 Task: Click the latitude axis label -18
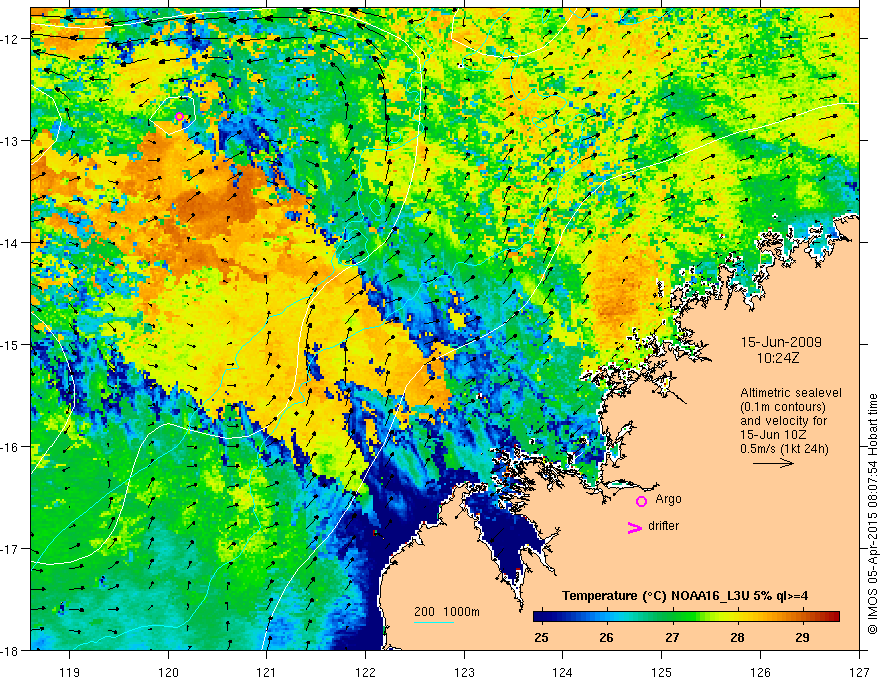pos(11,651)
